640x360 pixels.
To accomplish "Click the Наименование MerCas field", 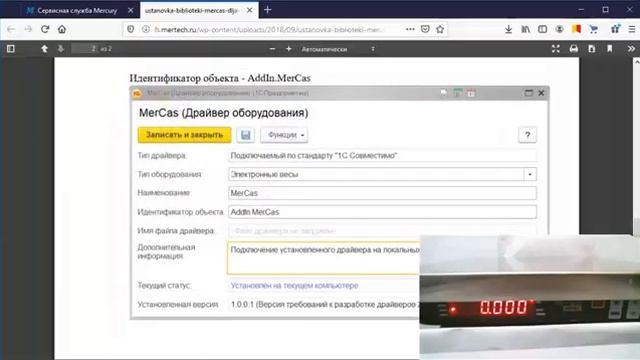I will [382, 193].
